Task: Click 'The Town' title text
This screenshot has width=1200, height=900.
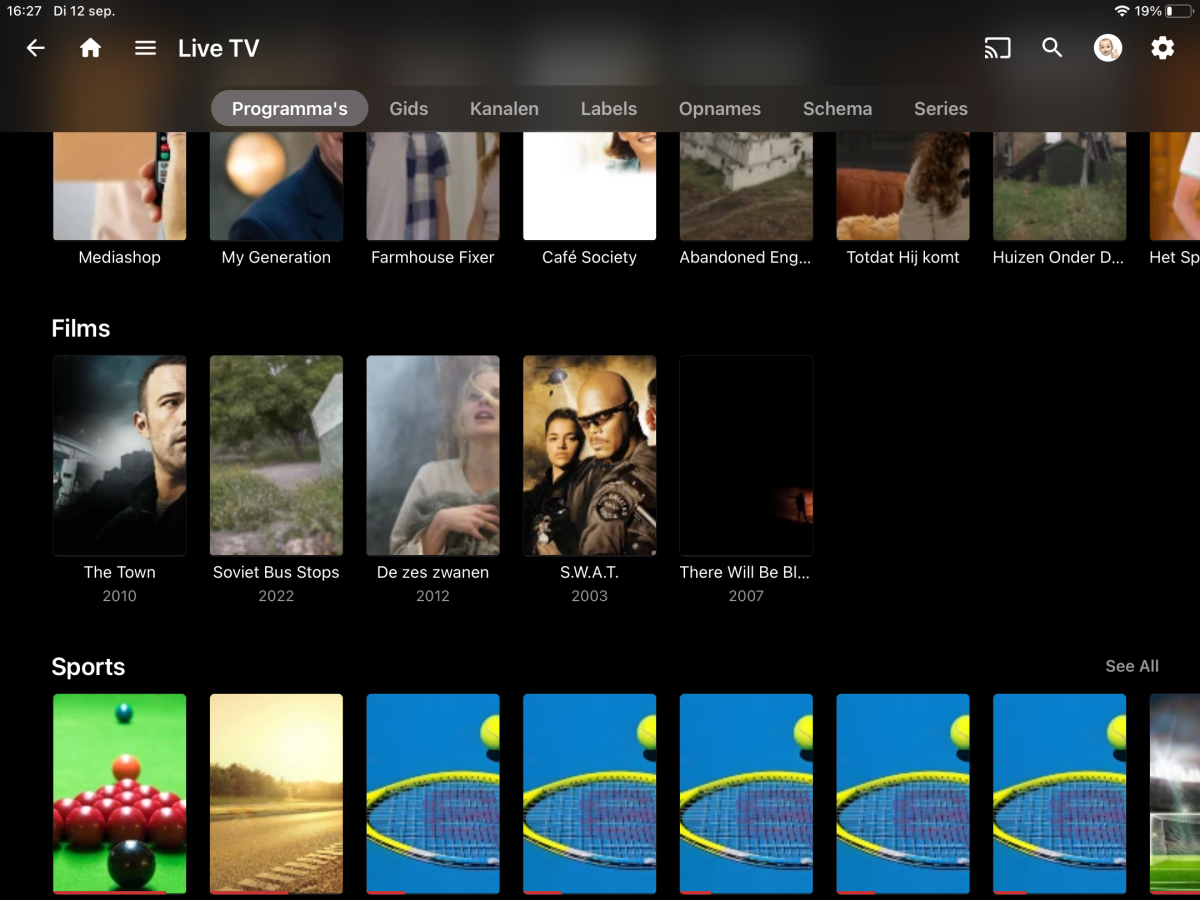Action: pos(120,572)
